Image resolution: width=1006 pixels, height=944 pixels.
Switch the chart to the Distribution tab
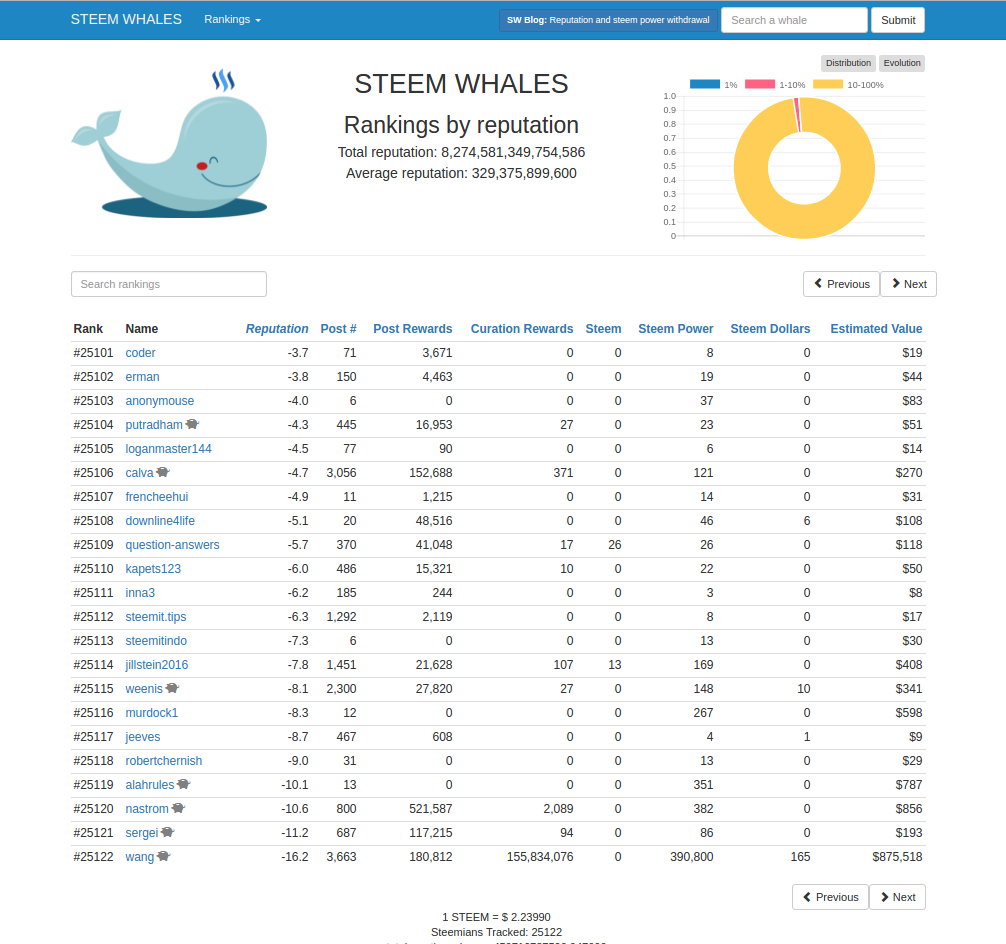(x=848, y=63)
